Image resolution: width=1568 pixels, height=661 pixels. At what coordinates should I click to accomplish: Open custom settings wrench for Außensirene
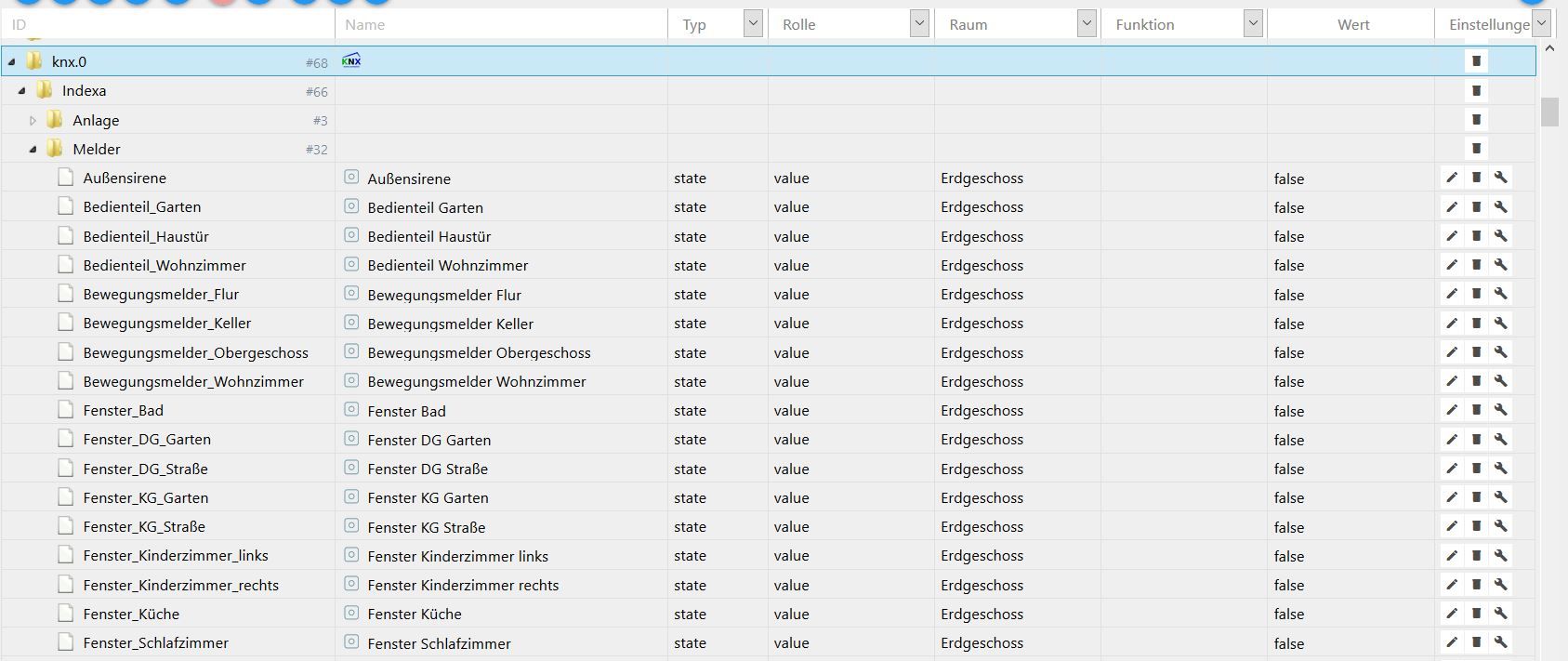pos(1500,178)
